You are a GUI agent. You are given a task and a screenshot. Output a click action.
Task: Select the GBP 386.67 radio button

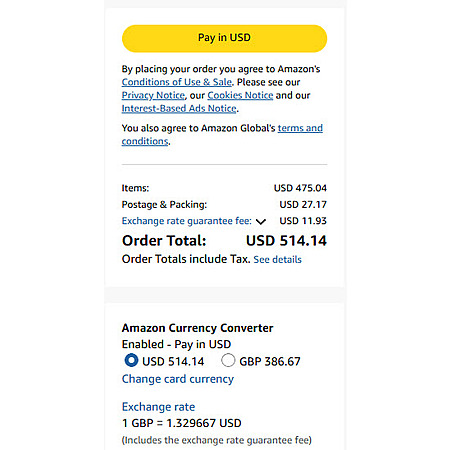[228, 360]
